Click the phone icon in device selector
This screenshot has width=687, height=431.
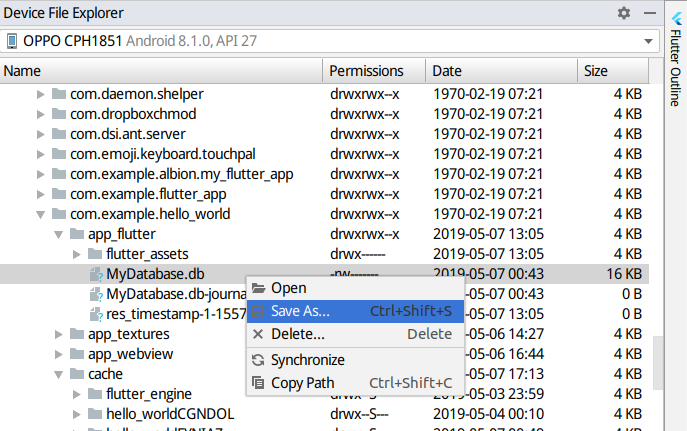(x=13, y=41)
